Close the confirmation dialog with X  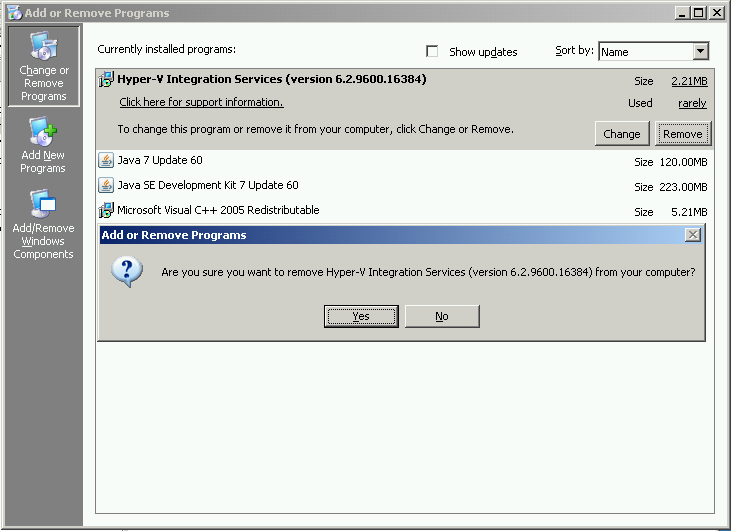692,235
